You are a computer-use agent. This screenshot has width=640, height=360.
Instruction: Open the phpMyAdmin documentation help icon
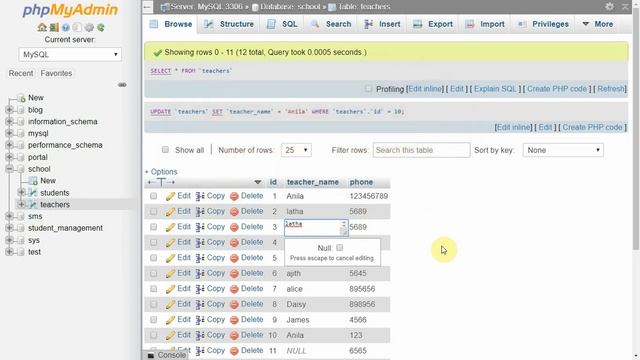pos(65,27)
